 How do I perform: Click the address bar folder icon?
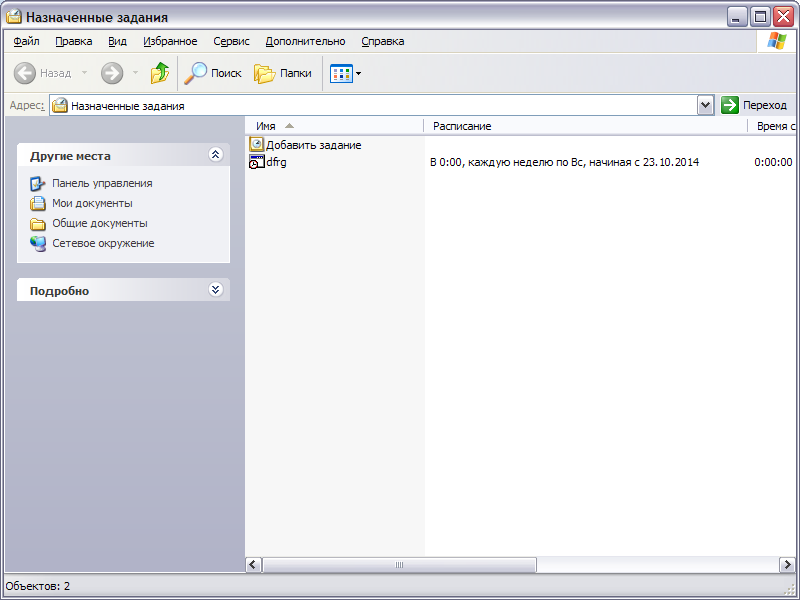60,106
